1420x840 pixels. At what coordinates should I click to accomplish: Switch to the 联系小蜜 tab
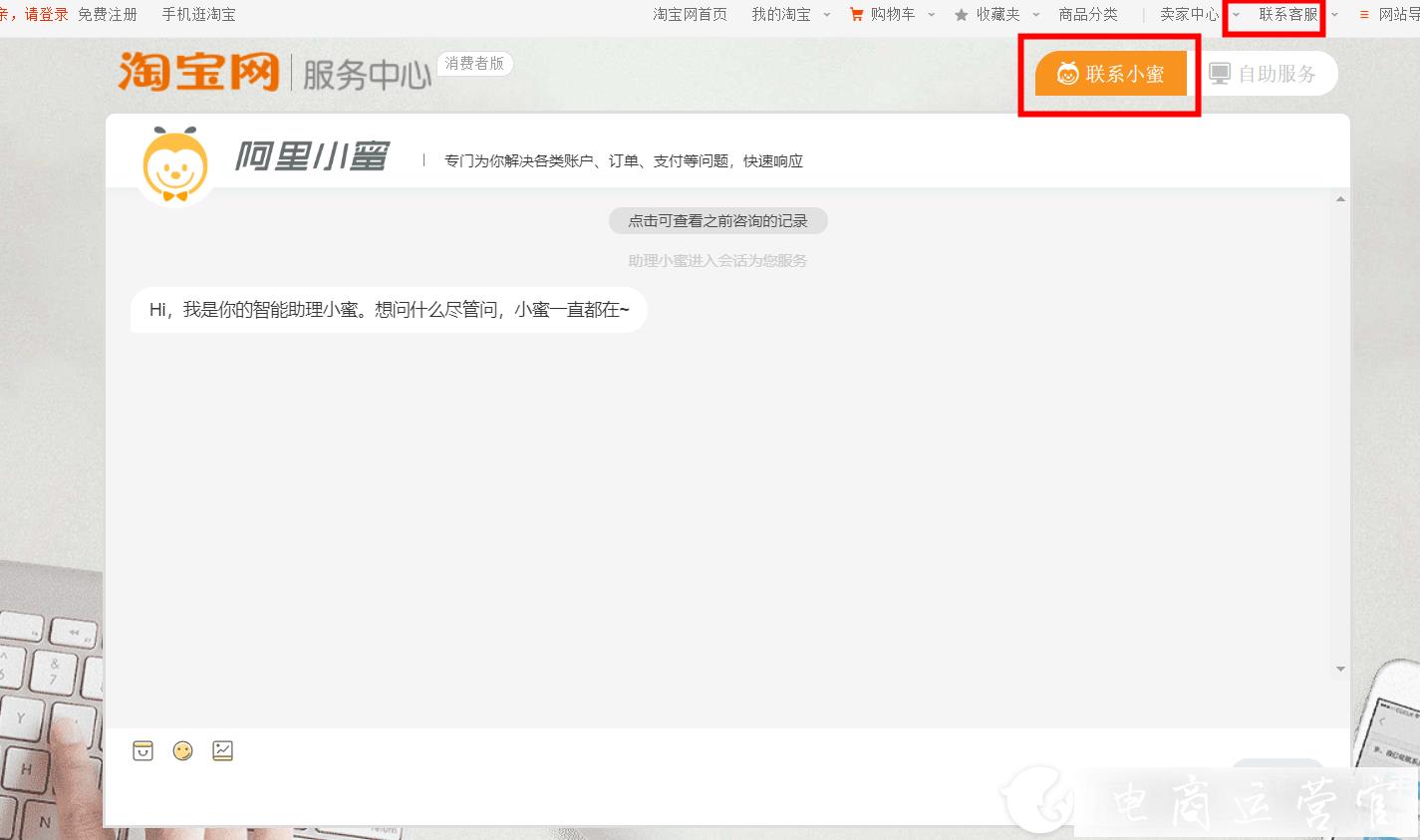point(1111,74)
